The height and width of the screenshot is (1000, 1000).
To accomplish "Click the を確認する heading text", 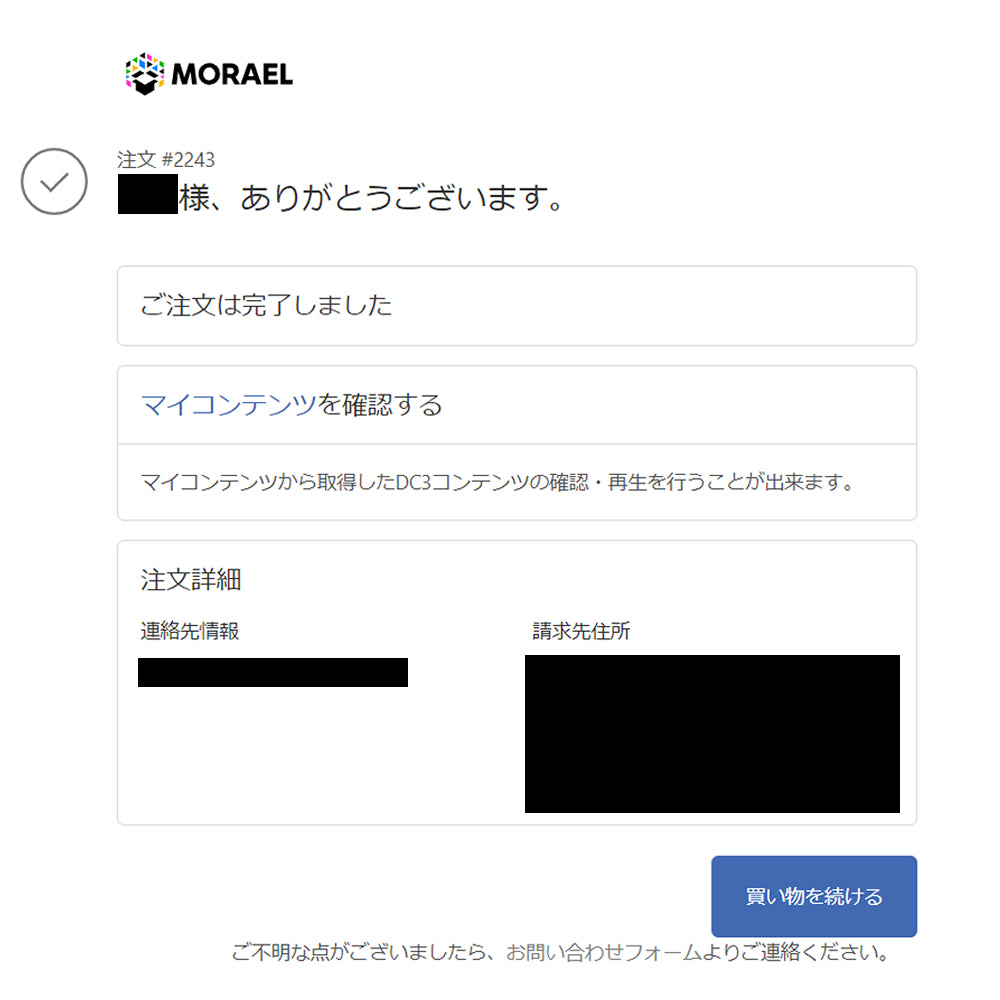I will coord(379,405).
